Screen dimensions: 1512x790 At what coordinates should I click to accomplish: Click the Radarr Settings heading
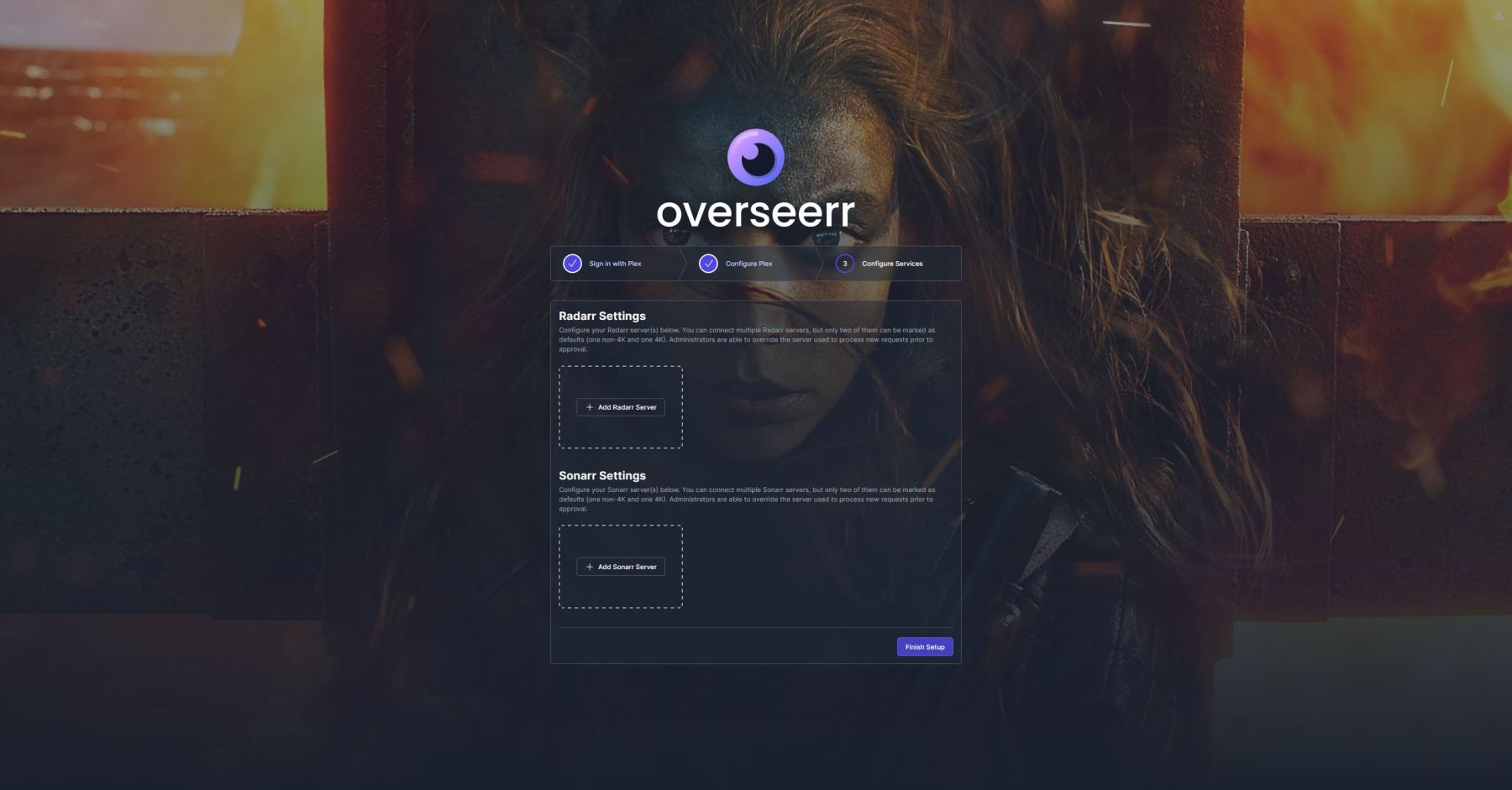[x=602, y=316]
